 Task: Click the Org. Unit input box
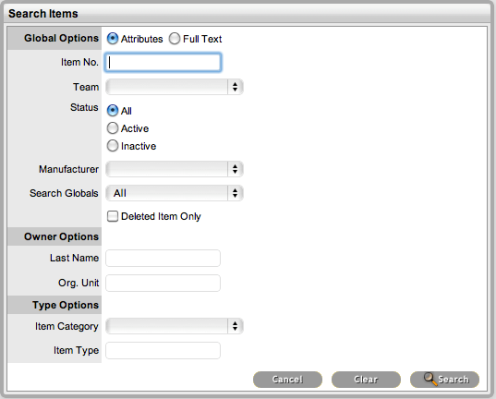coord(163,283)
